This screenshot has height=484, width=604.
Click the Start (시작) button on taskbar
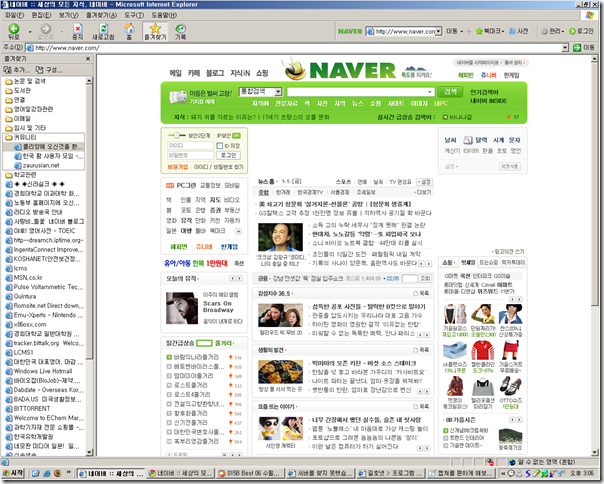pos(13,473)
